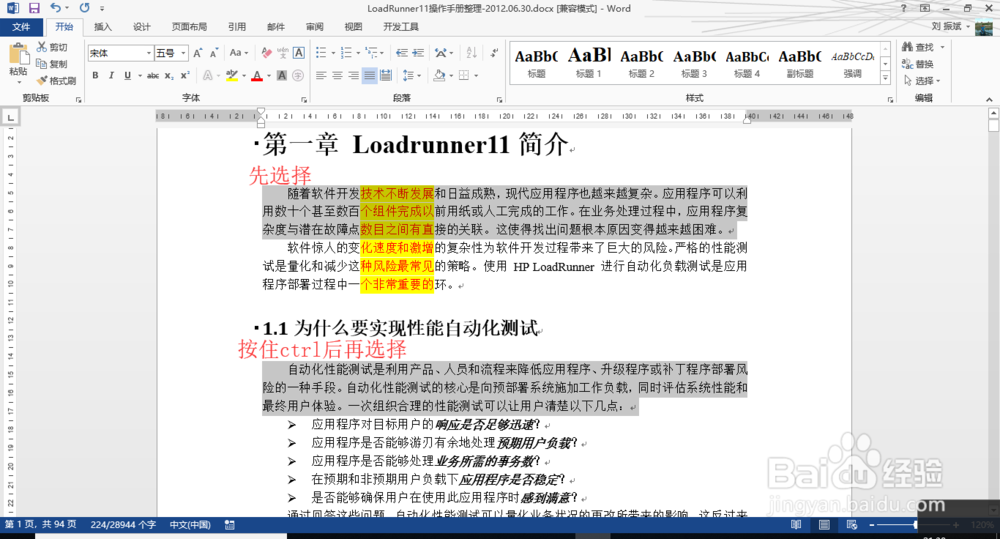Open the Font dialog launcher
The width and height of the screenshot is (1000, 539).
[304, 100]
